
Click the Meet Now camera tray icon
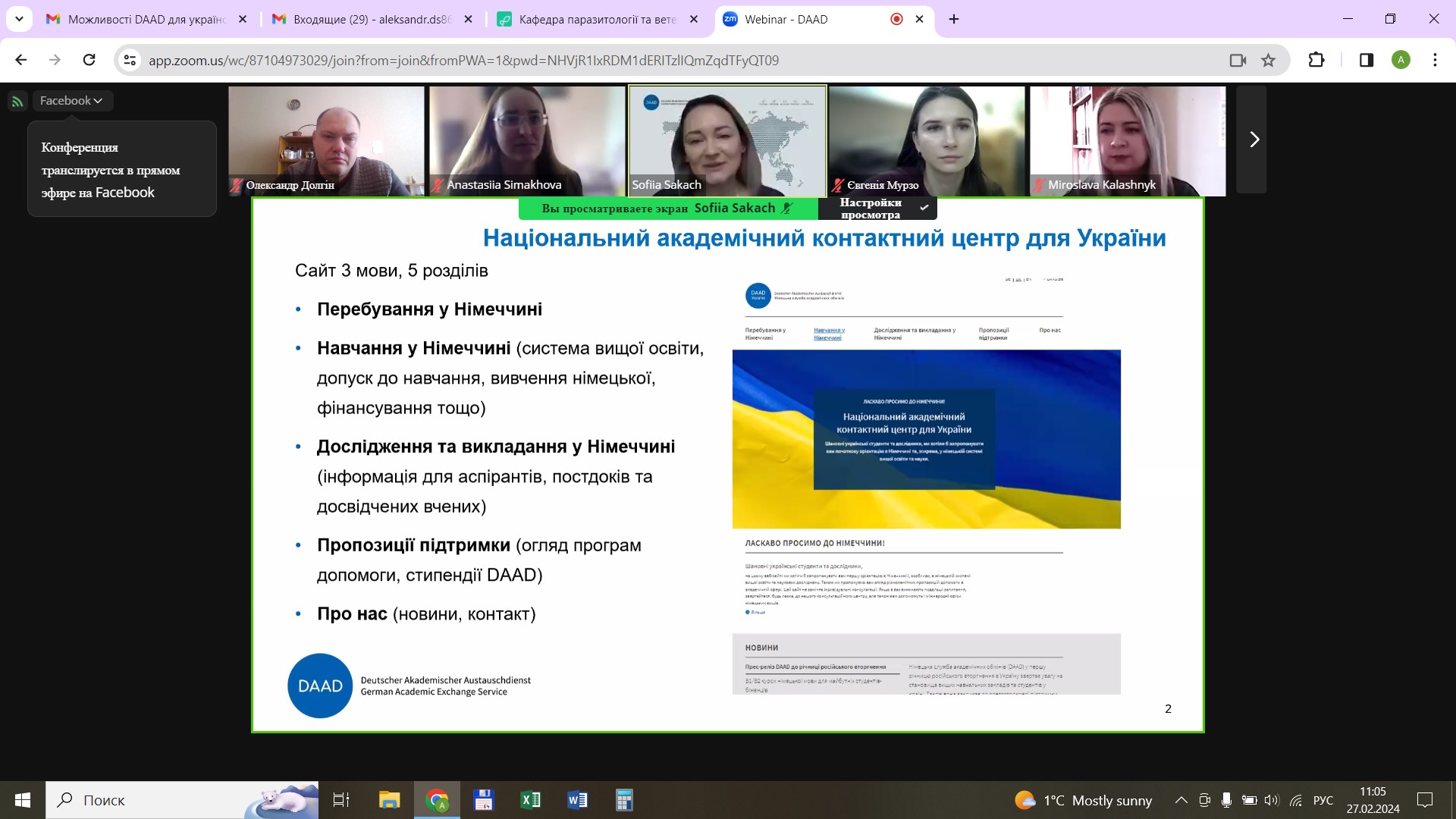(x=1204, y=800)
